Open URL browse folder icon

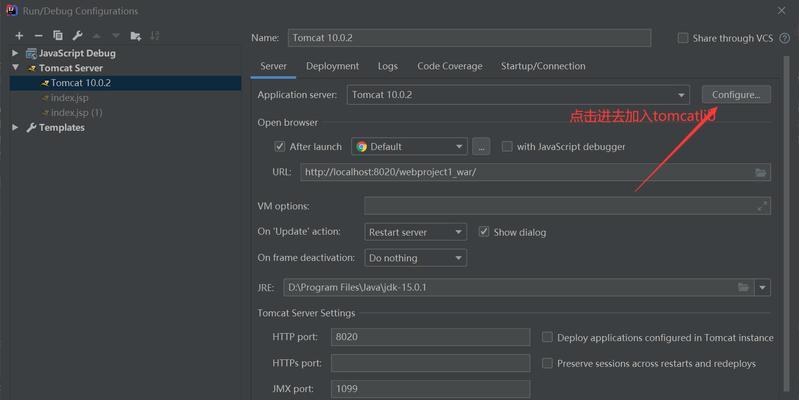click(x=760, y=172)
